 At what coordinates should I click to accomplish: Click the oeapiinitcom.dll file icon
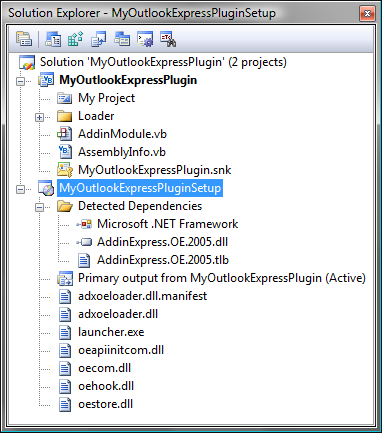click(65, 350)
